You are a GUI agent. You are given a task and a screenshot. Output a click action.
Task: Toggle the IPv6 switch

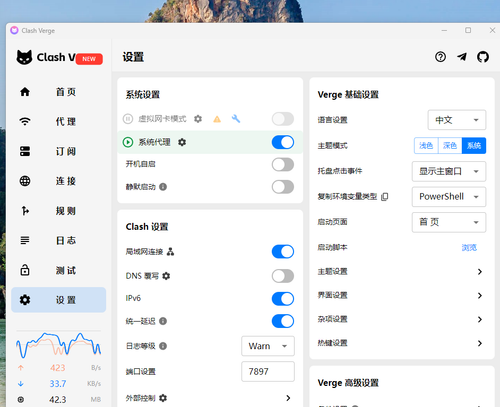(x=283, y=299)
